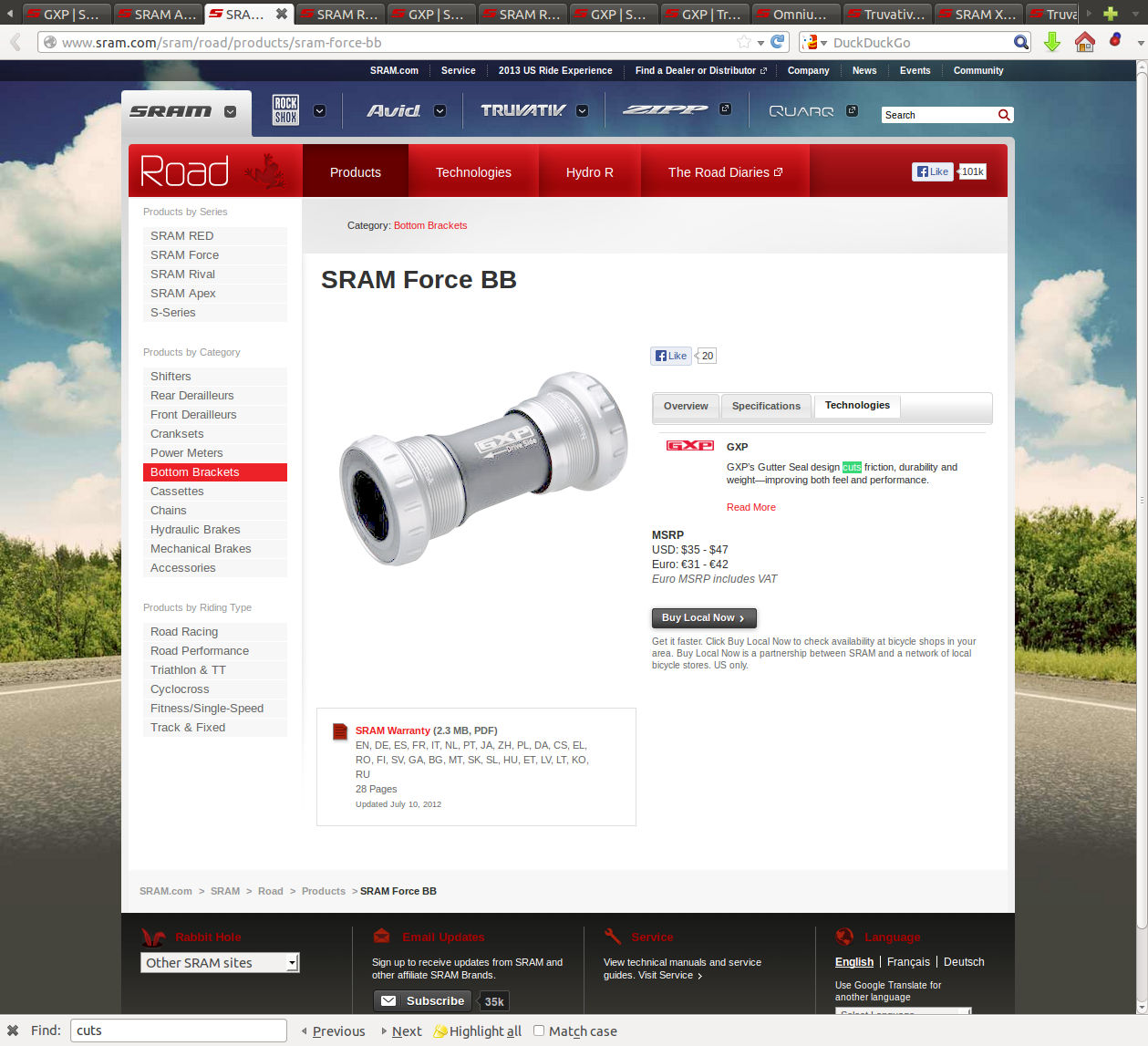Click the Truvativ brand logo

pos(523,110)
